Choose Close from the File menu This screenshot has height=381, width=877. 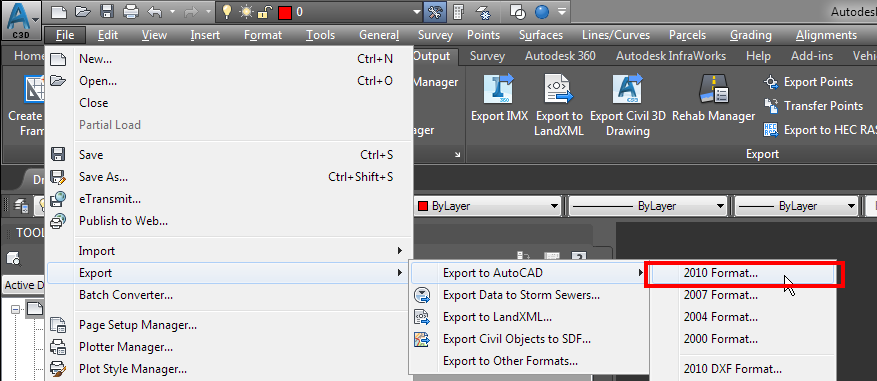tap(229, 103)
